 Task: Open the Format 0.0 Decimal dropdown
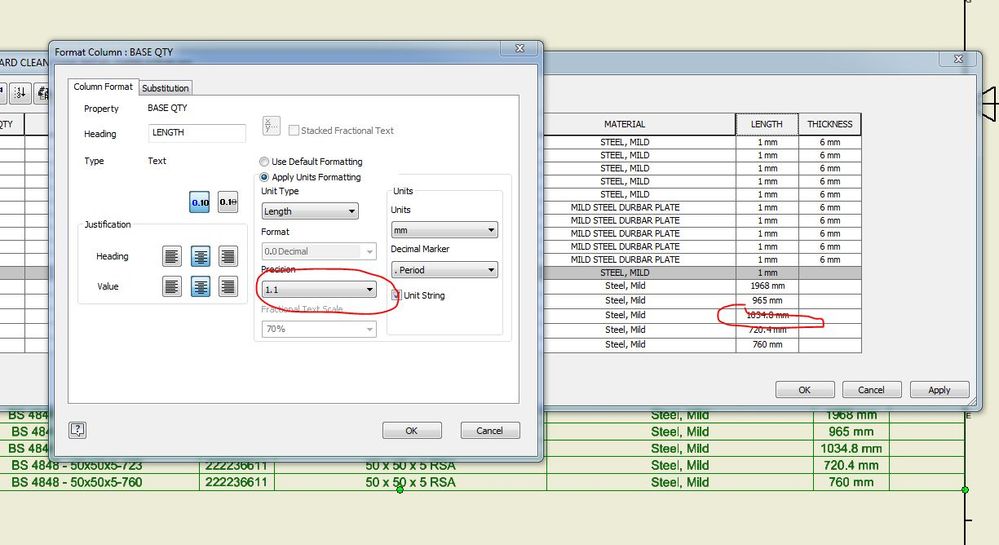click(x=319, y=251)
